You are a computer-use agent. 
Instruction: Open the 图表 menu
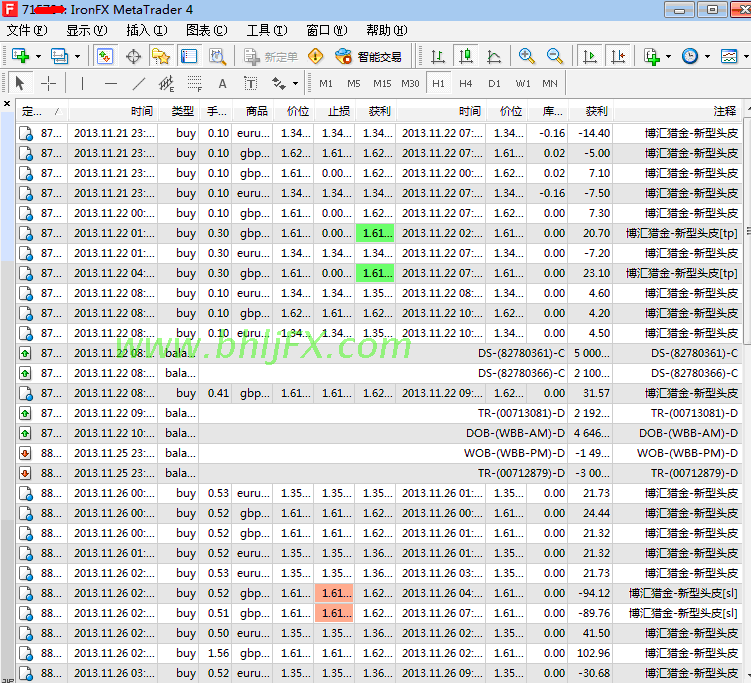coord(206,31)
